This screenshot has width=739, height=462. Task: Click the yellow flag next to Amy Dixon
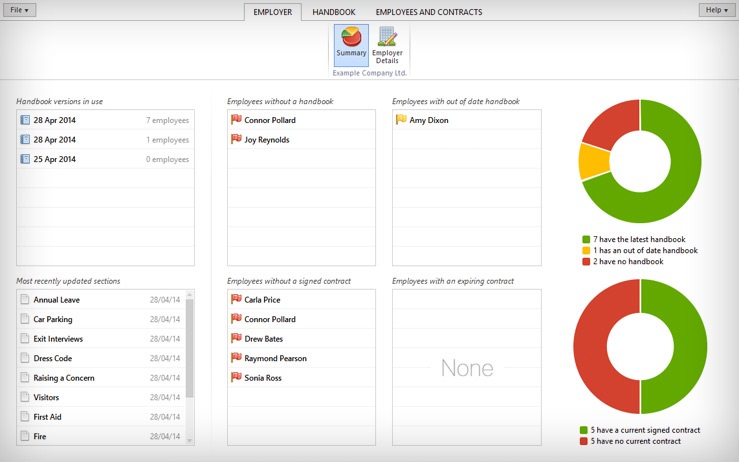pyautogui.click(x=401, y=120)
